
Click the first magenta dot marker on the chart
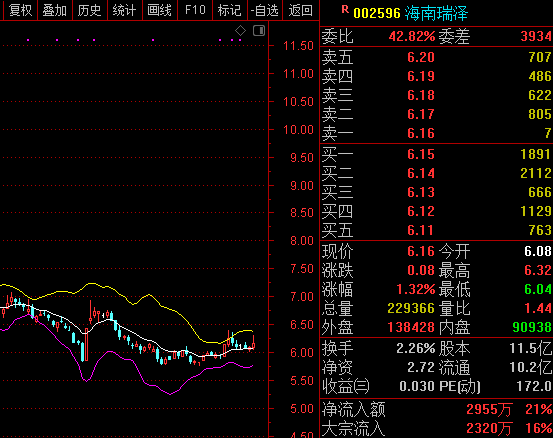(28, 40)
